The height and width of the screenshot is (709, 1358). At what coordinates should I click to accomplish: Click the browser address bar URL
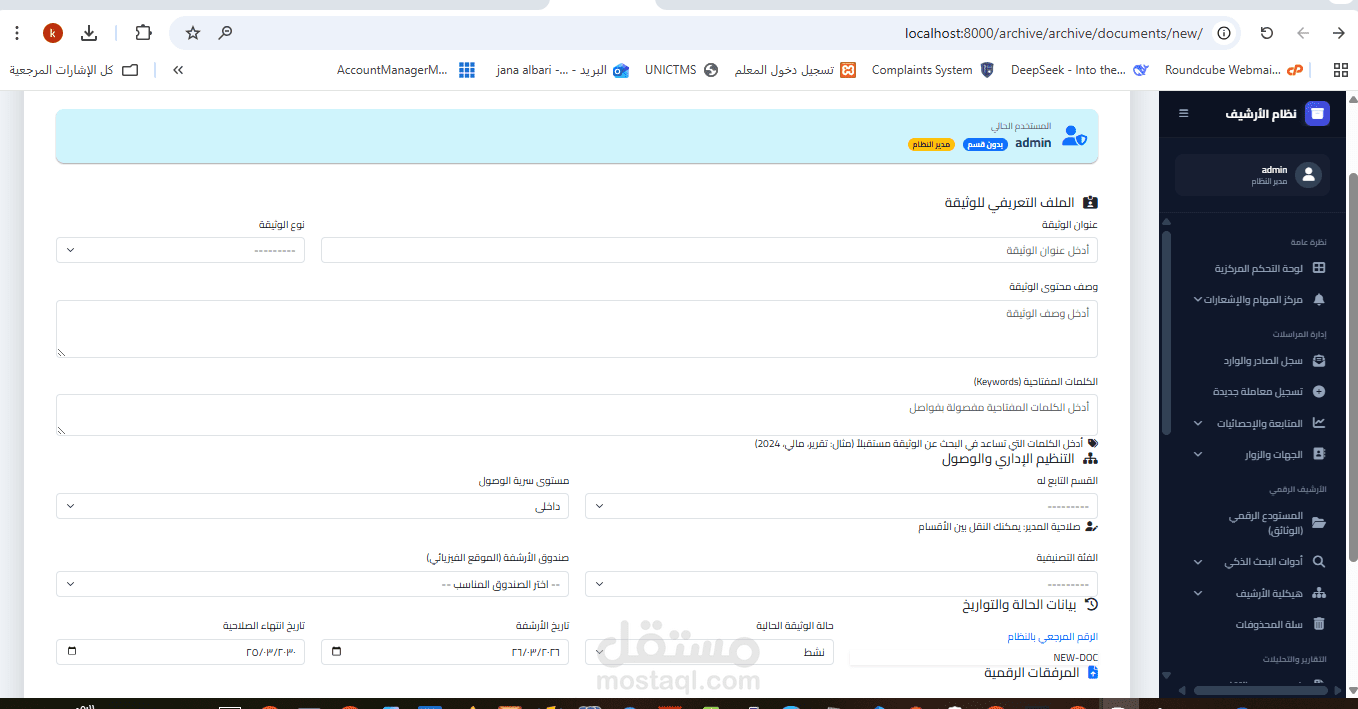pos(1053,33)
